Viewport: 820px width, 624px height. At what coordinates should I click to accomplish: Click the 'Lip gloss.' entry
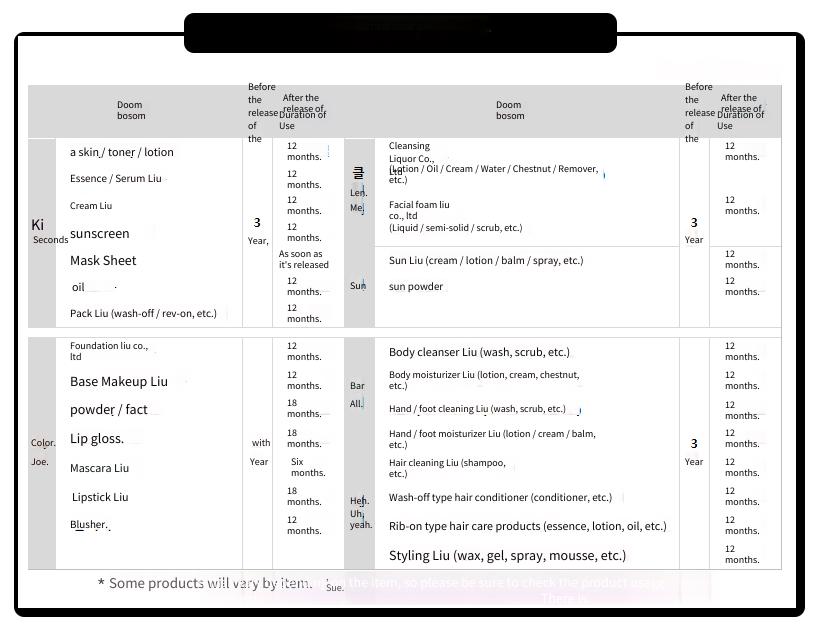point(97,438)
